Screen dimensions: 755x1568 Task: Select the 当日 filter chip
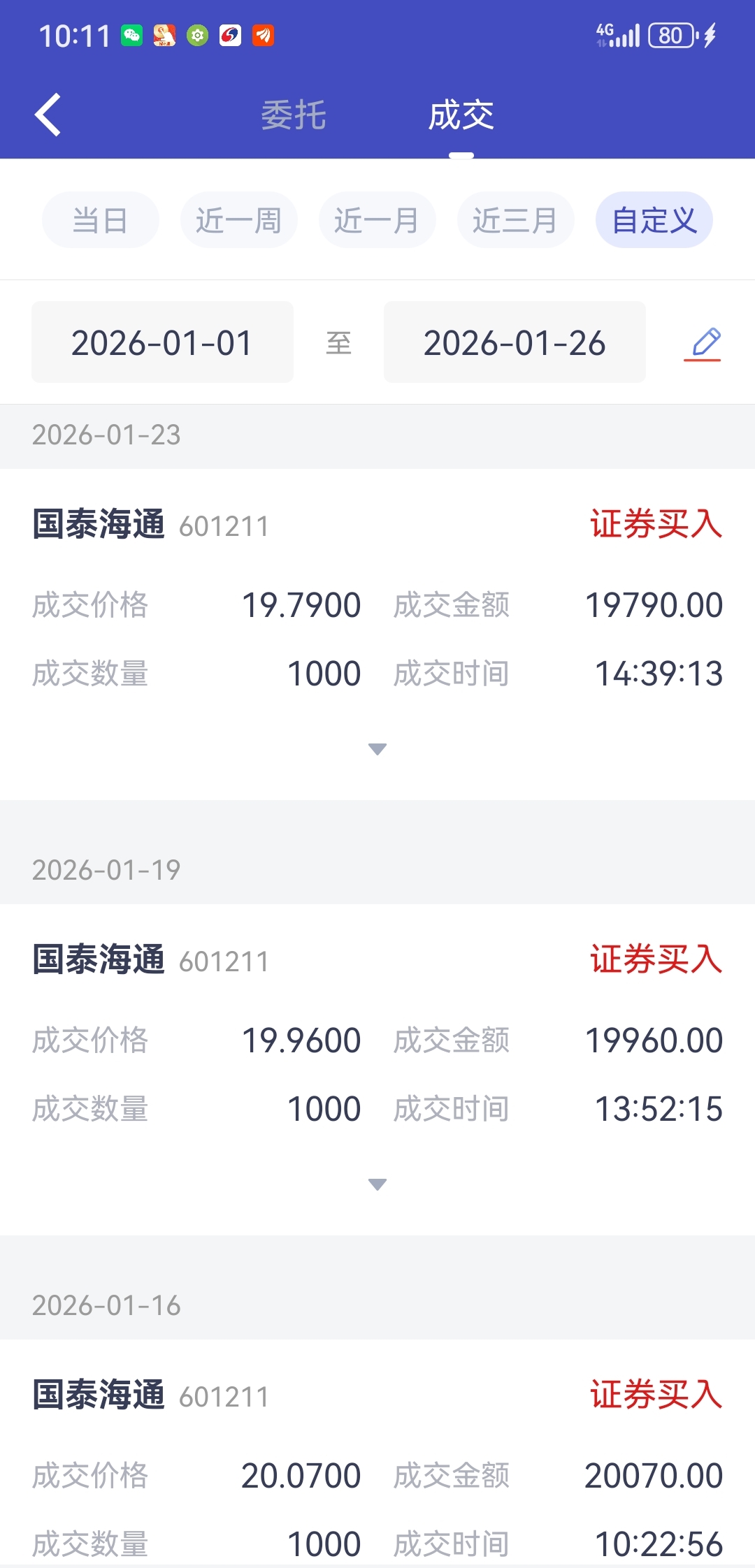click(x=101, y=220)
